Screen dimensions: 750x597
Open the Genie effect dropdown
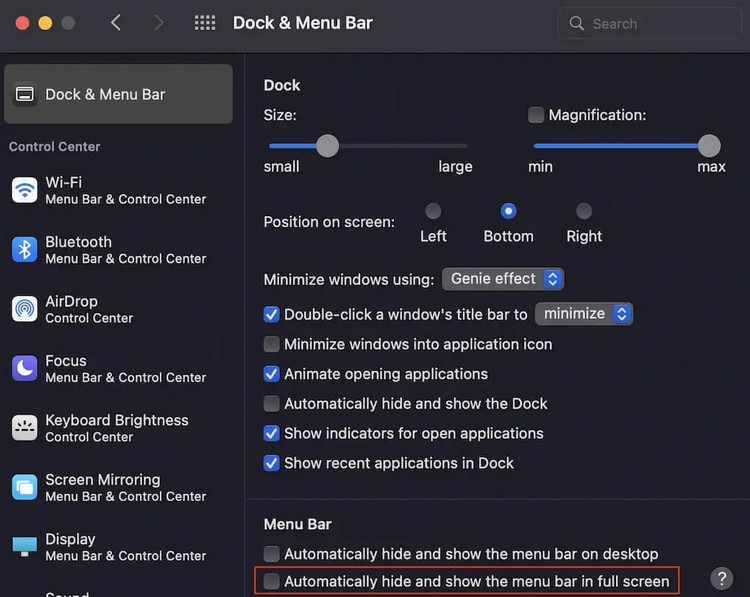[x=503, y=279]
